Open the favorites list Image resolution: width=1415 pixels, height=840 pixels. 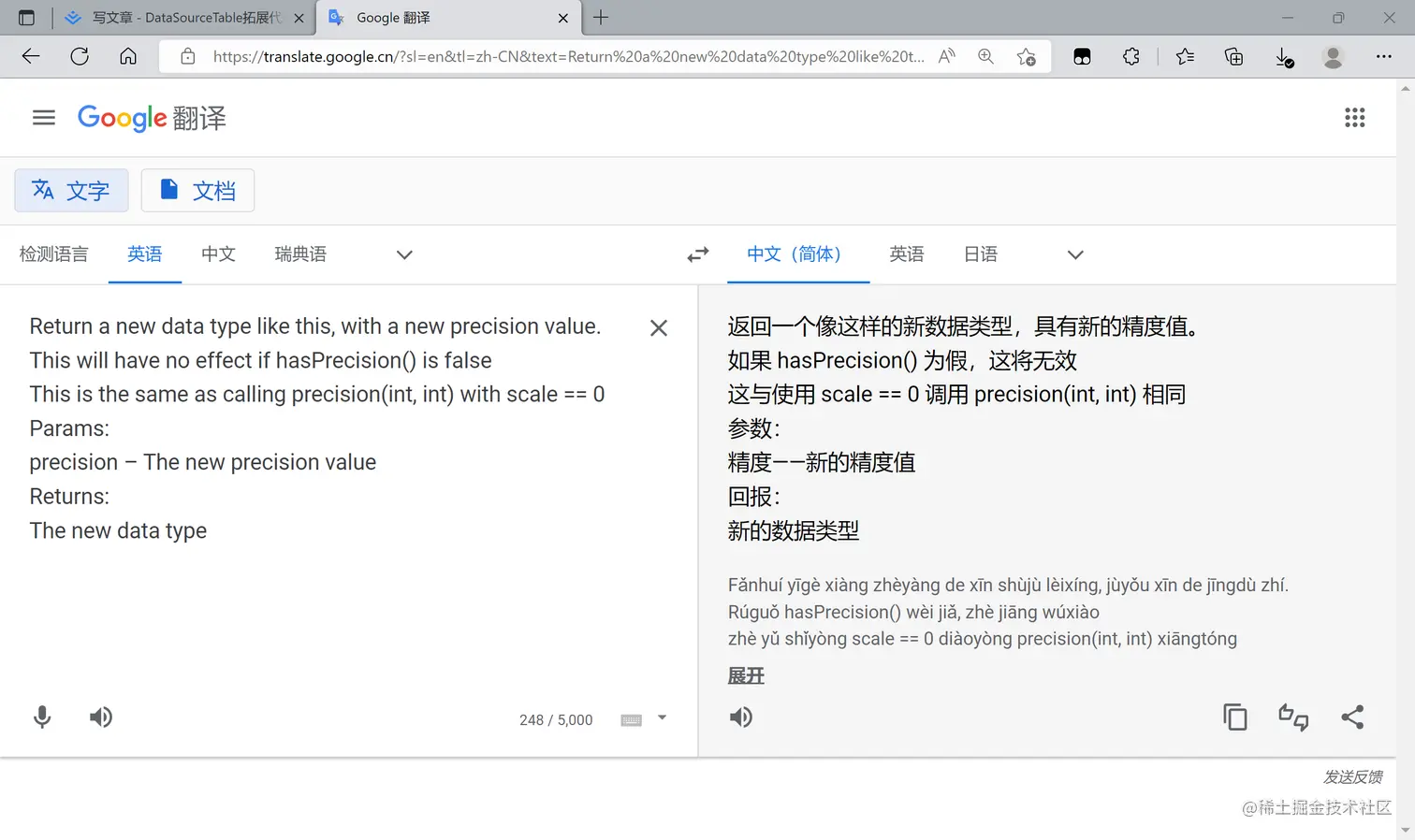(x=1186, y=56)
